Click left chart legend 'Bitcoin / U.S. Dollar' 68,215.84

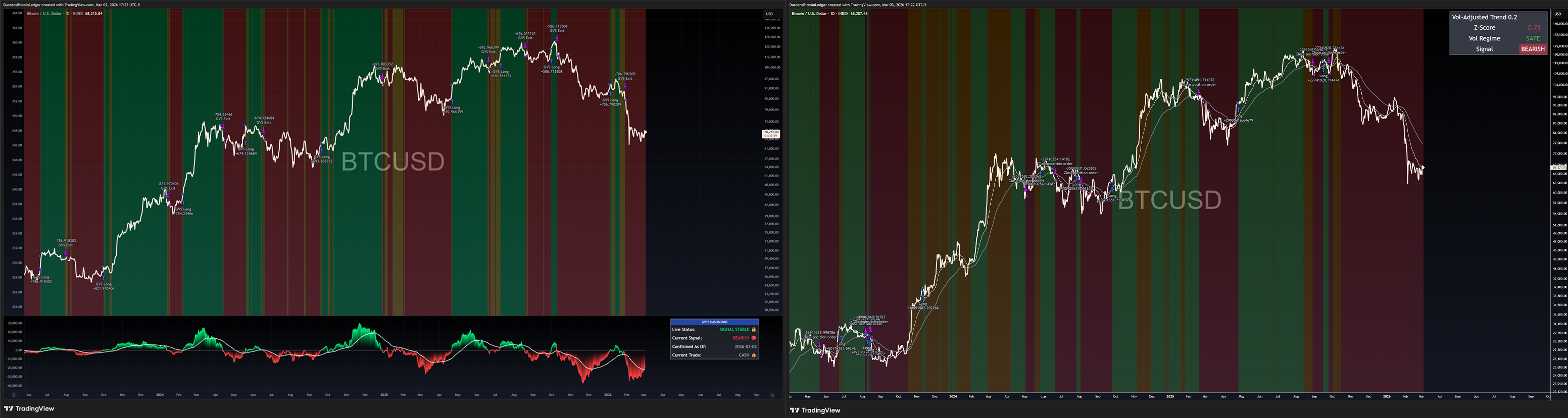(x=65, y=14)
